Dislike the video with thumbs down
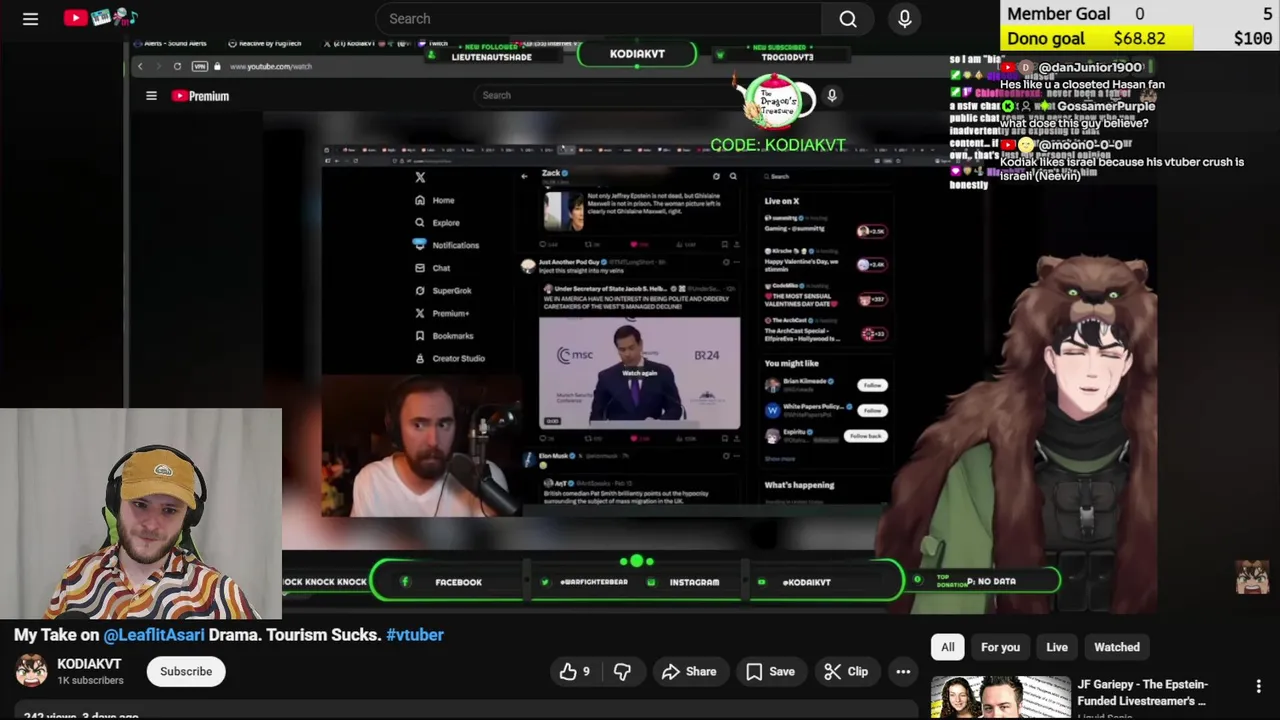Viewport: 1280px width, 720px height. tap(622, 672)
